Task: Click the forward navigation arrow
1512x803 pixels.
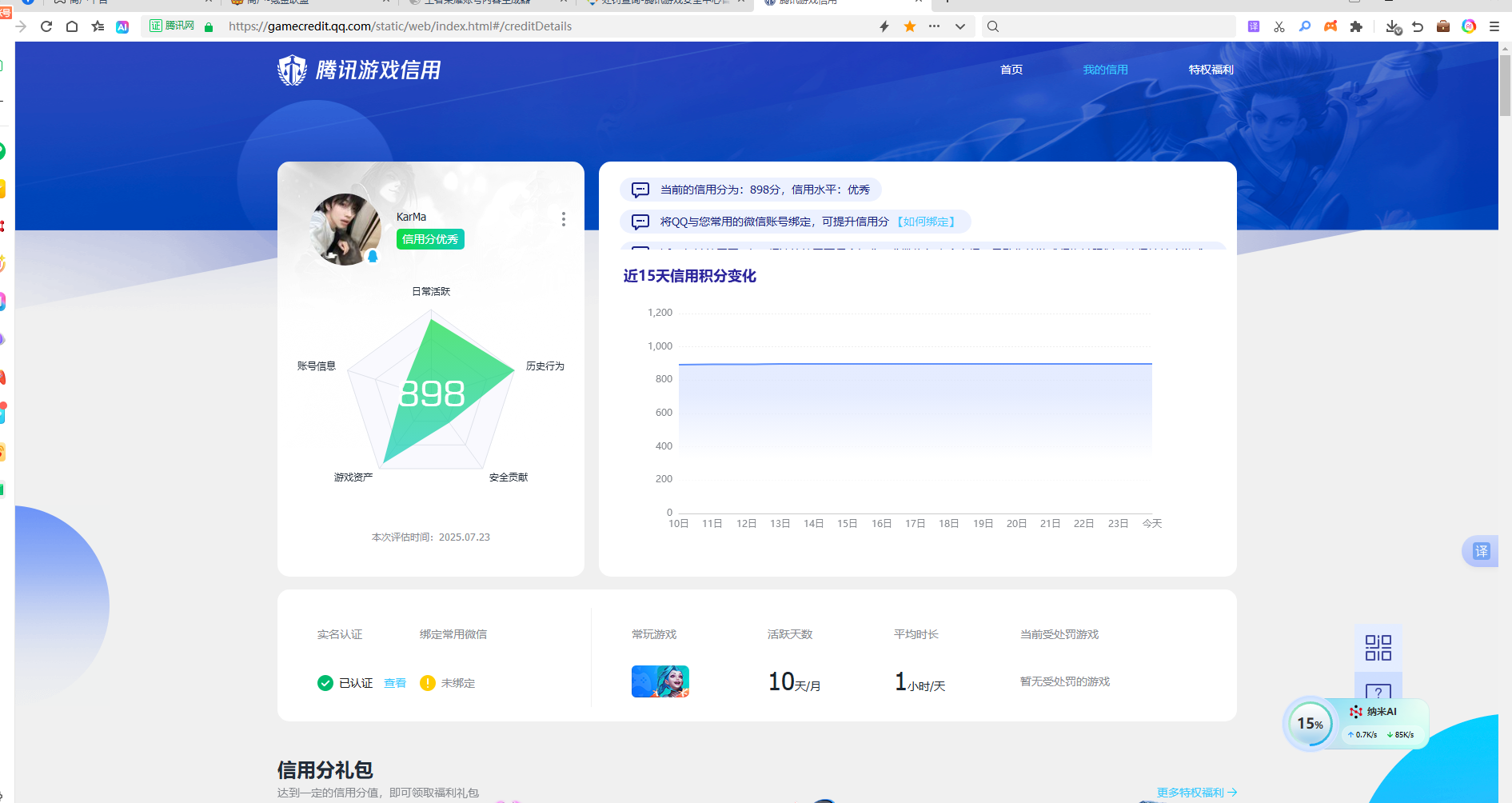Action: pos(21,26)
